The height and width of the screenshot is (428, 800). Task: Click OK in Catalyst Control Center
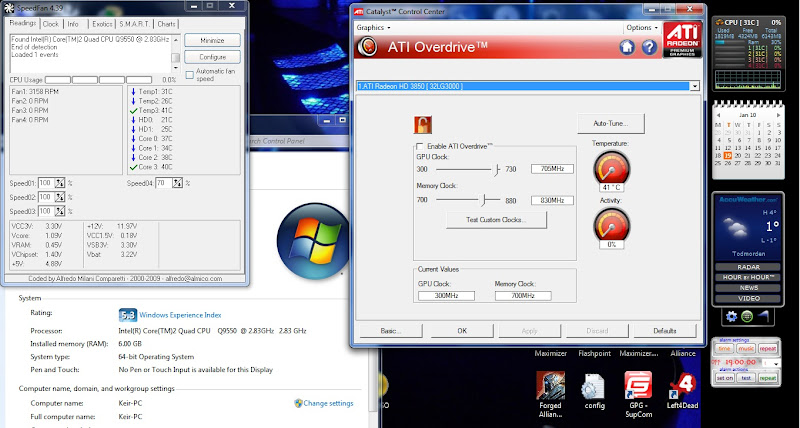pos(462,331)
